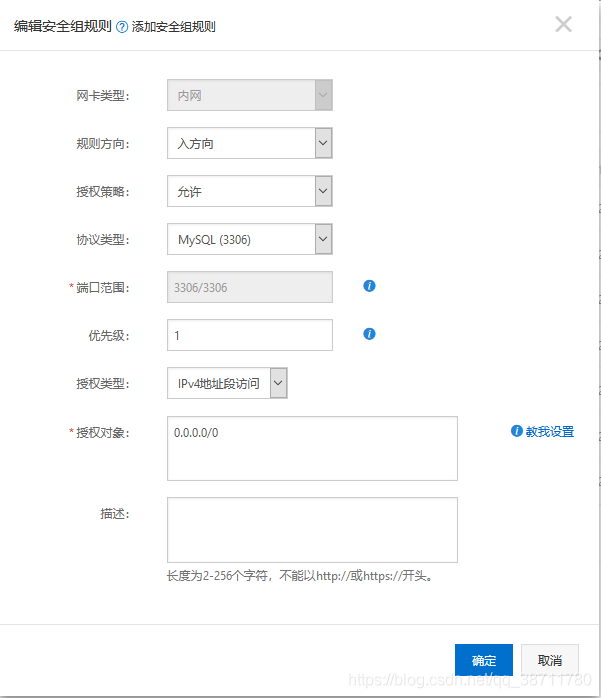Open the 授权类型 dropdown showing IPv4地址段访问

click(x=227, y=383)
